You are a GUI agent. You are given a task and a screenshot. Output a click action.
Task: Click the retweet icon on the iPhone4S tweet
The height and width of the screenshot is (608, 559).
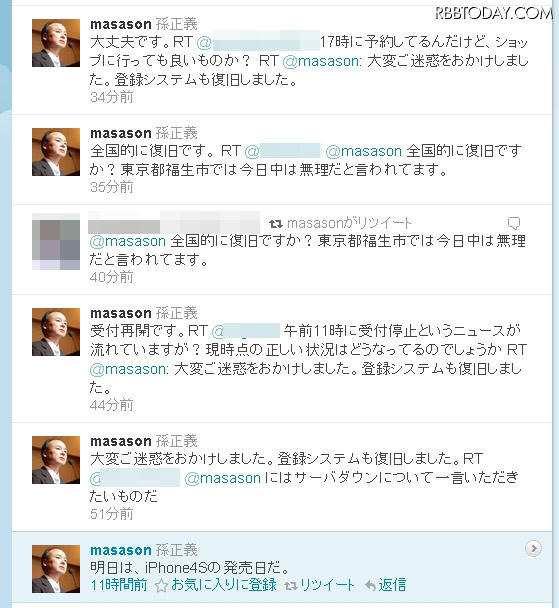[x=291, y=586]
